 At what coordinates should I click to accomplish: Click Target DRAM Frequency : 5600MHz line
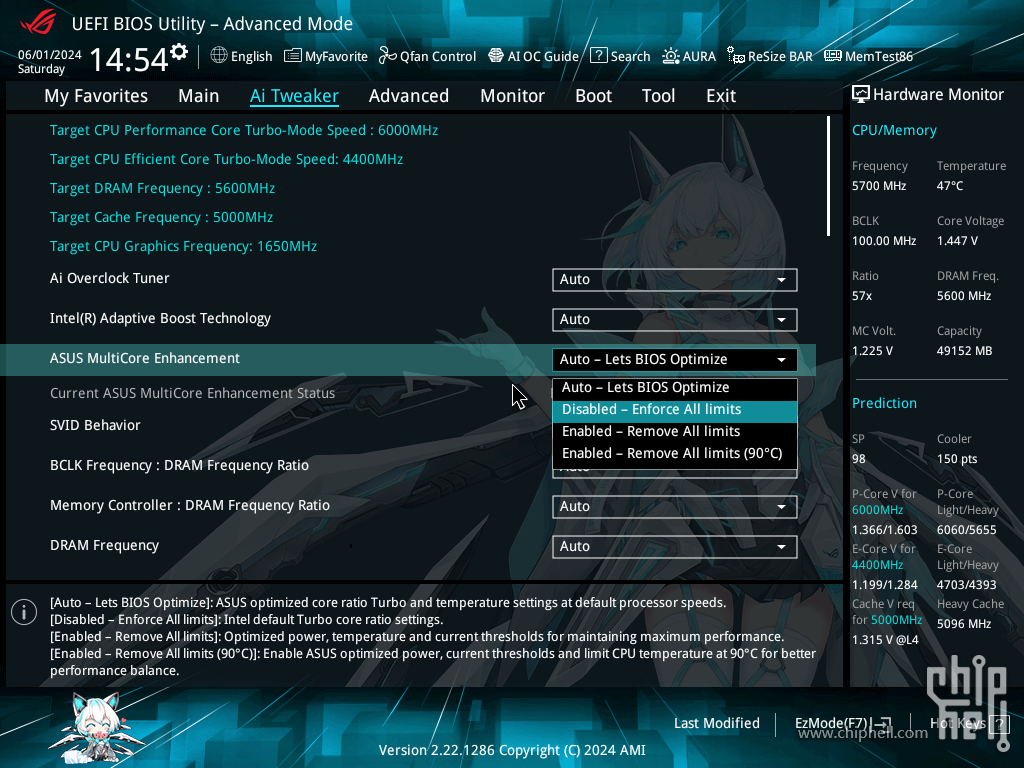(x=163, y=188)
